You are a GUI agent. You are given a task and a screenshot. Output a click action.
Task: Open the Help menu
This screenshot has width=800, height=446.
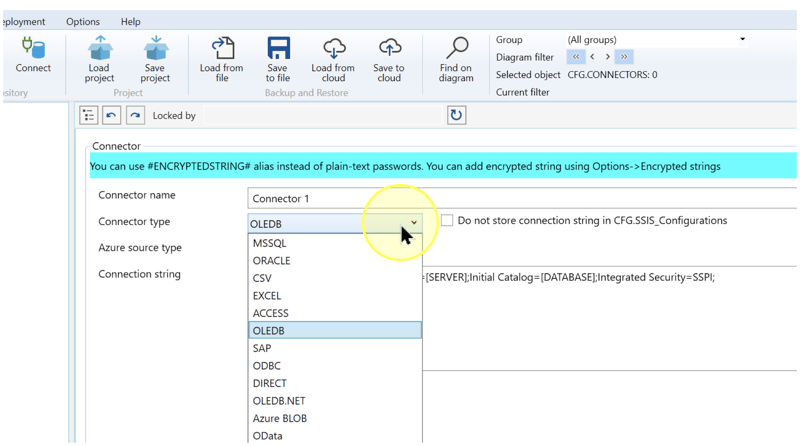[131, 21]
